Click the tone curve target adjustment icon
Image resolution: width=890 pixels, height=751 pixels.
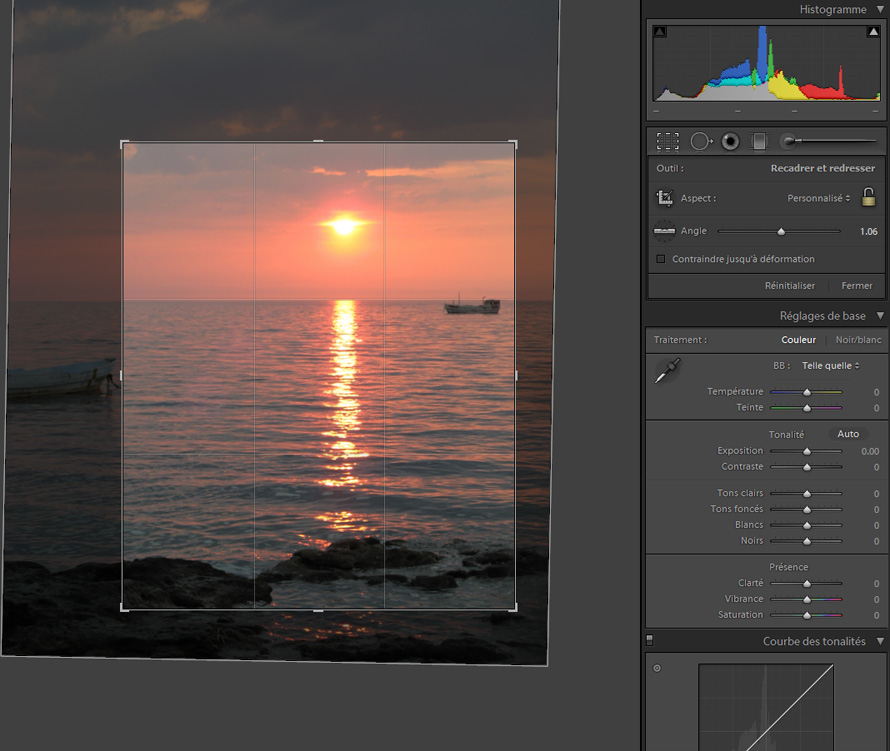click(x=657, y=668)
